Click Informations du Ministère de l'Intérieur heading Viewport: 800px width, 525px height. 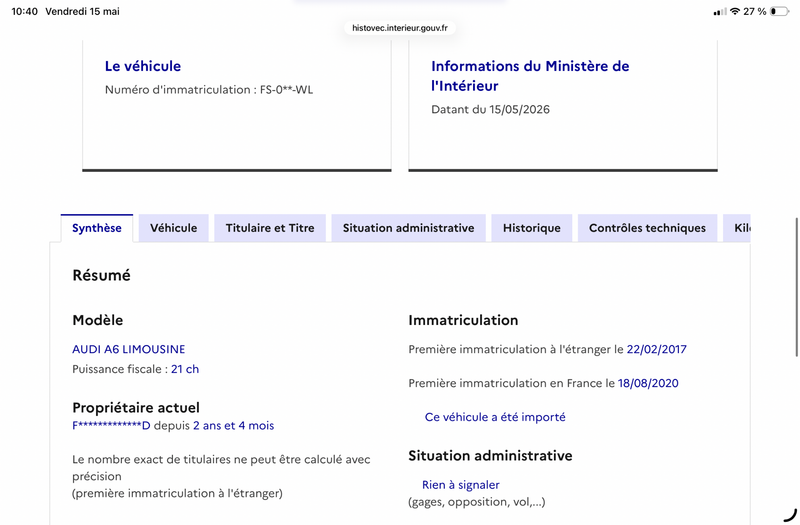point(530,76)
